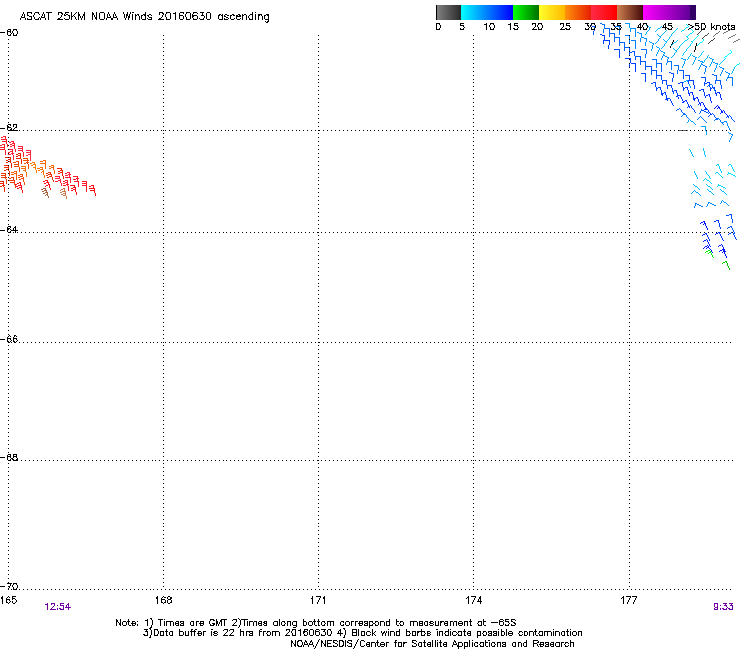The width and height of the screenshot is (740, 650).
Task: Click the 'Data buffer is 22 hrs' note line
Action: 362,633
